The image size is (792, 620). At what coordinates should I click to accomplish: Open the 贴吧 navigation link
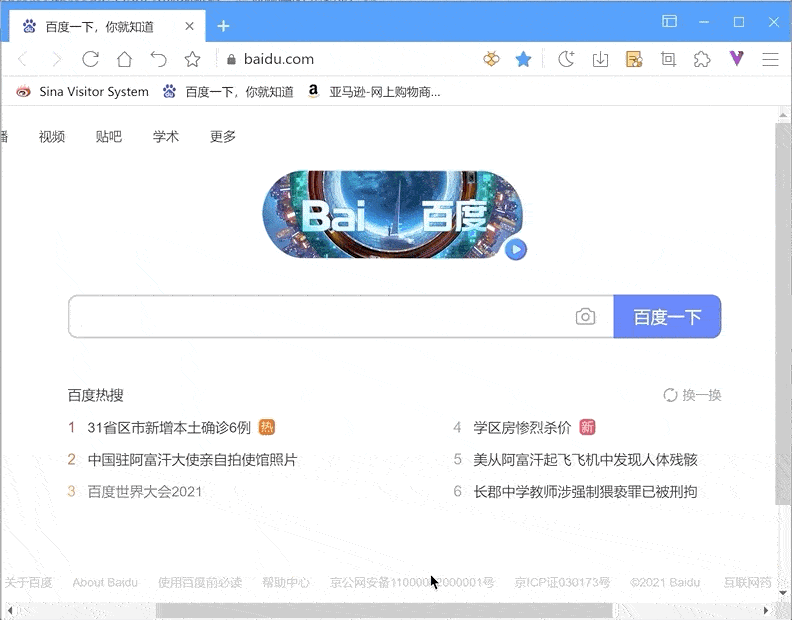[x=109, y=136]
